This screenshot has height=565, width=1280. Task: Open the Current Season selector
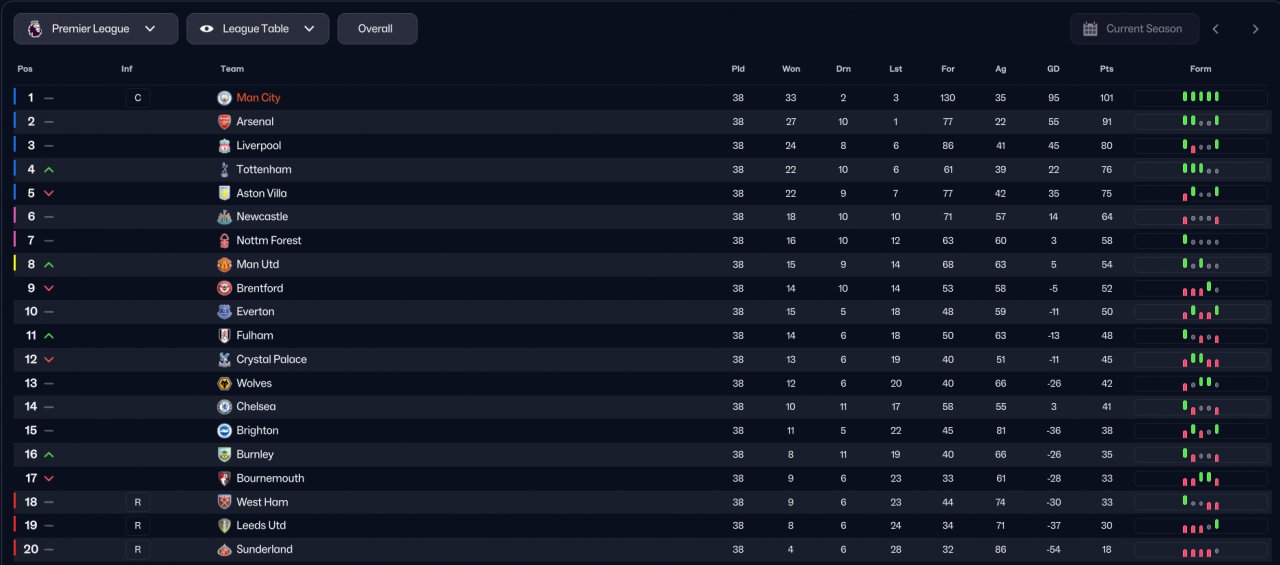click(x=1134, y=29)
